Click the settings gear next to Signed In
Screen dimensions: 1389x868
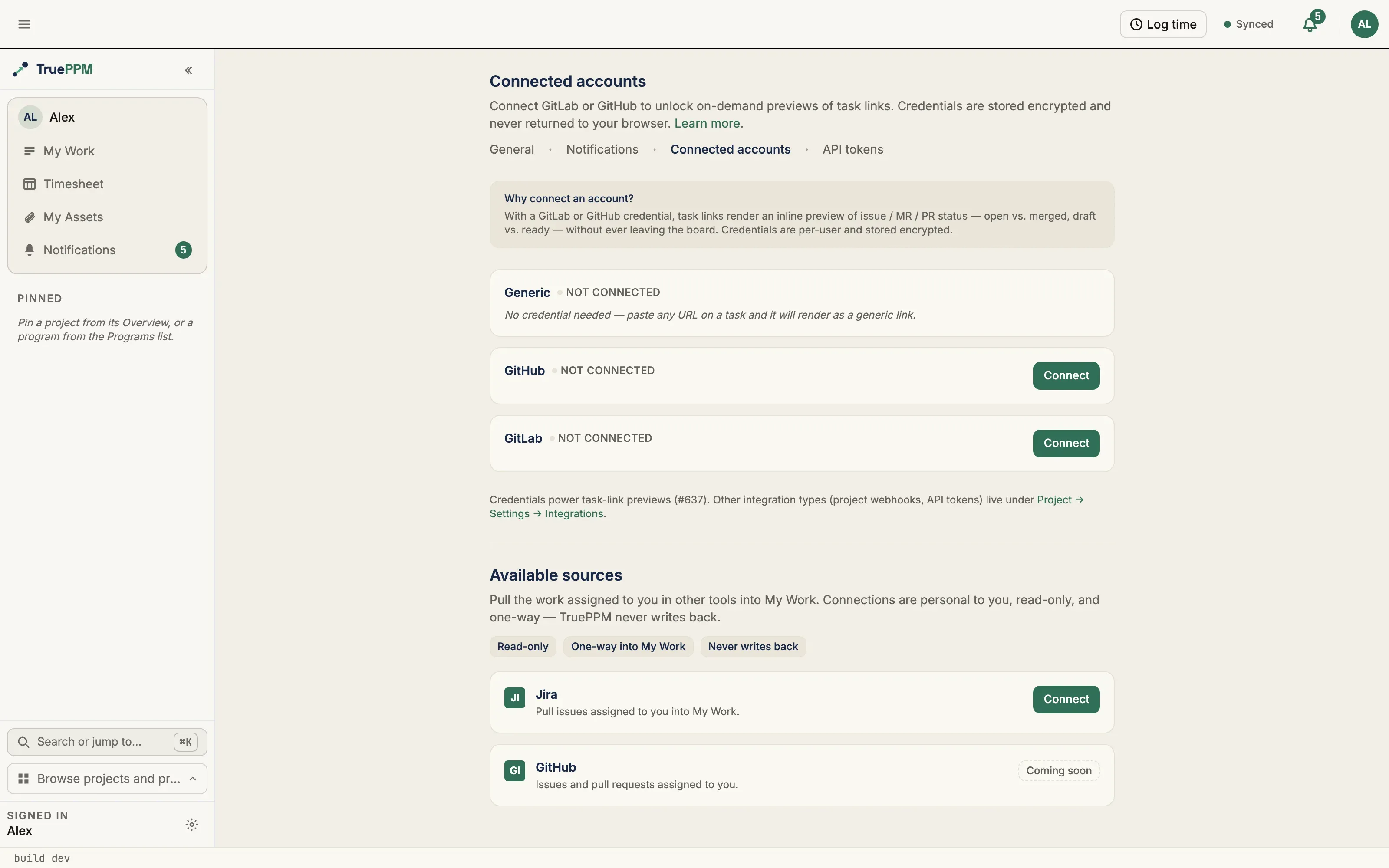(192, 824)
